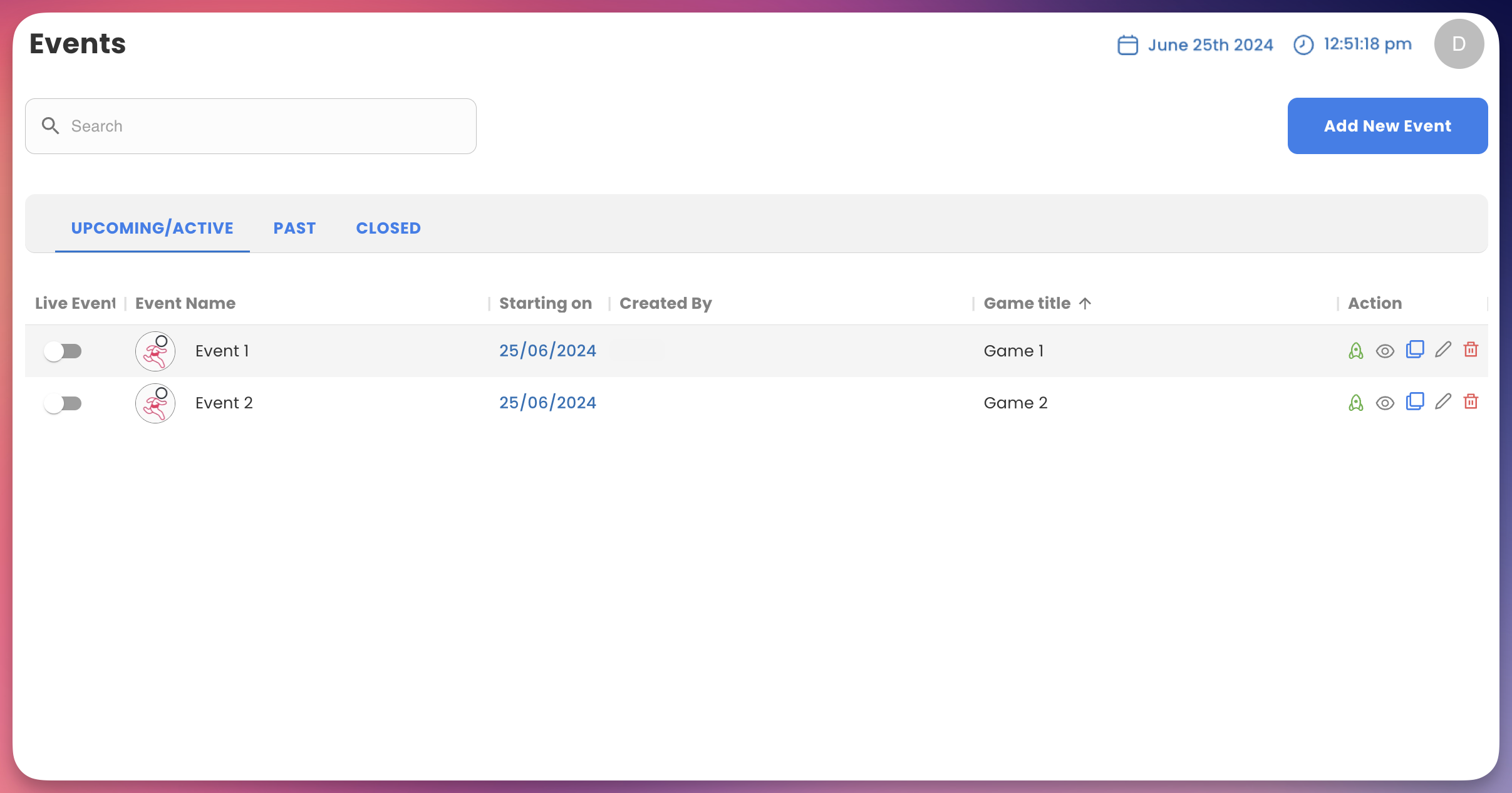1512x793 pixels.
Task: Focus the Search input field
Action: (263, 126)
